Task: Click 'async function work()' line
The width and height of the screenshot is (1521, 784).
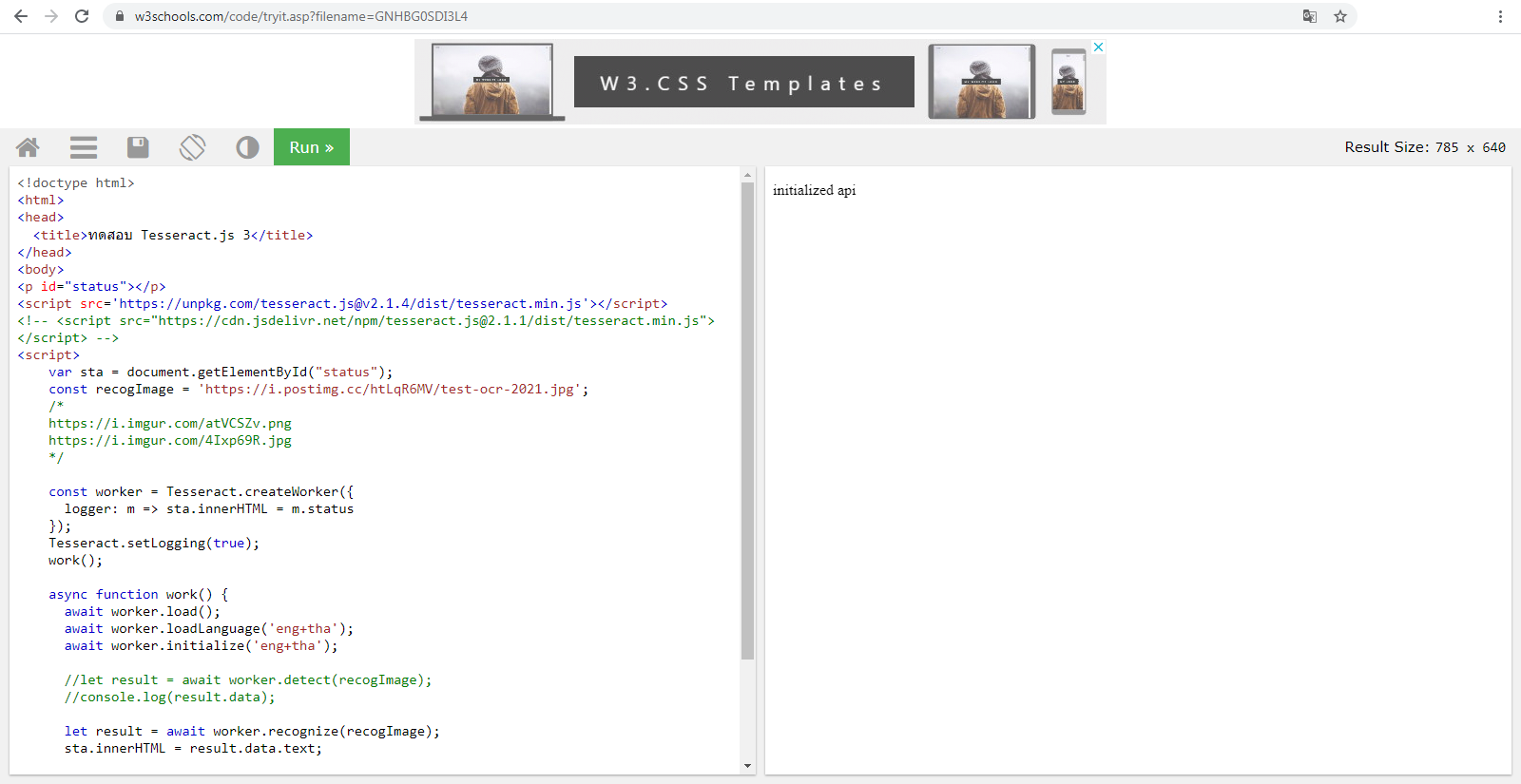Action: click(x=139, y=594)
